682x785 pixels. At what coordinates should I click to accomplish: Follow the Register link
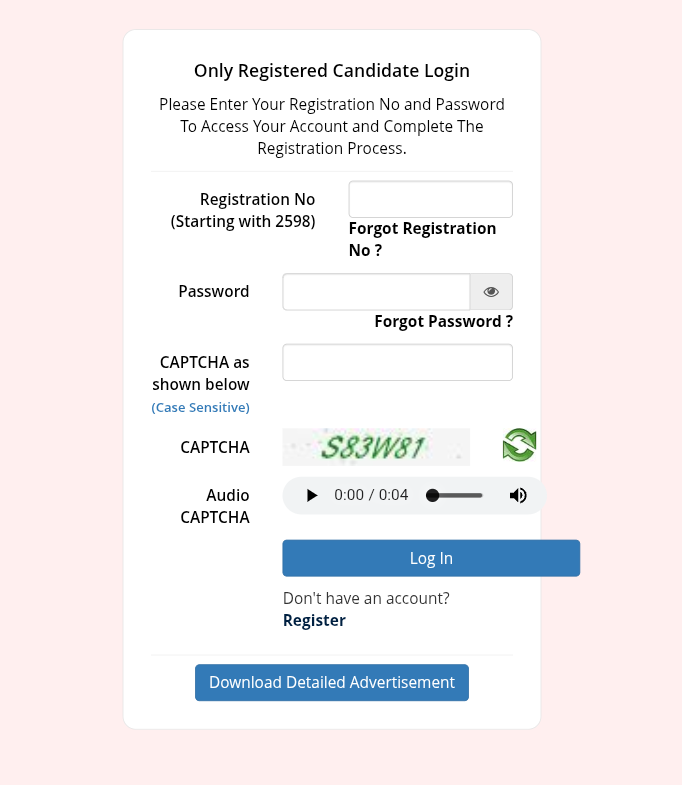click(x=314, y=620)
